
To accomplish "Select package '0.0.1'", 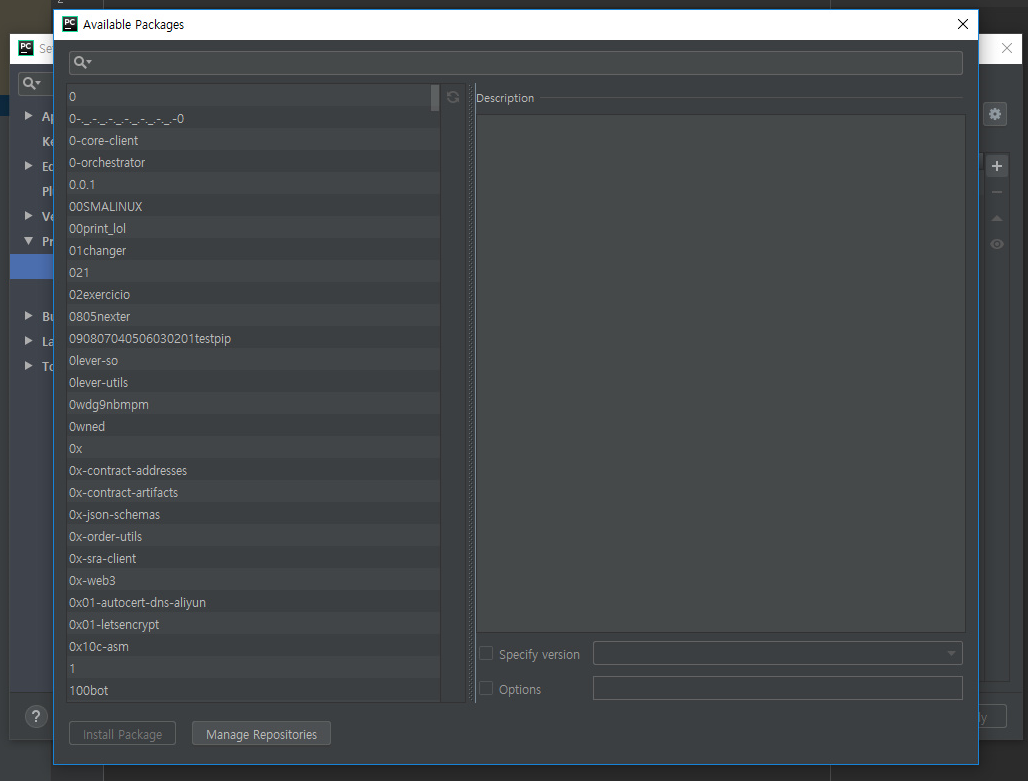I will [253, 184].
